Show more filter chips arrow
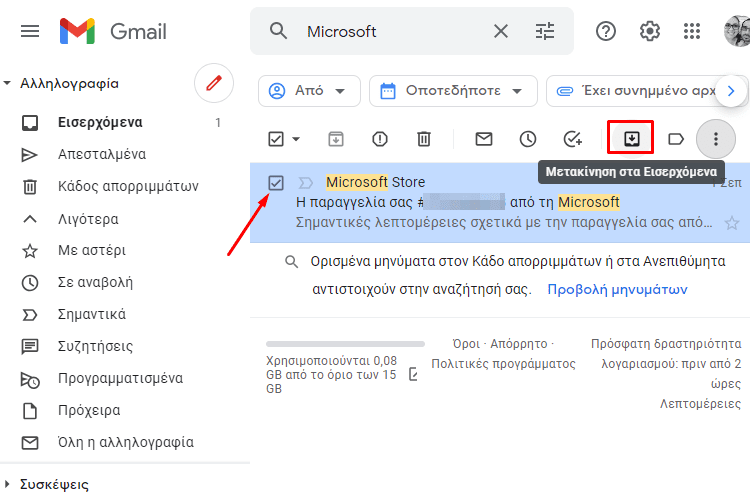Viewport: 750px width, 500px height. coord(731,91)
